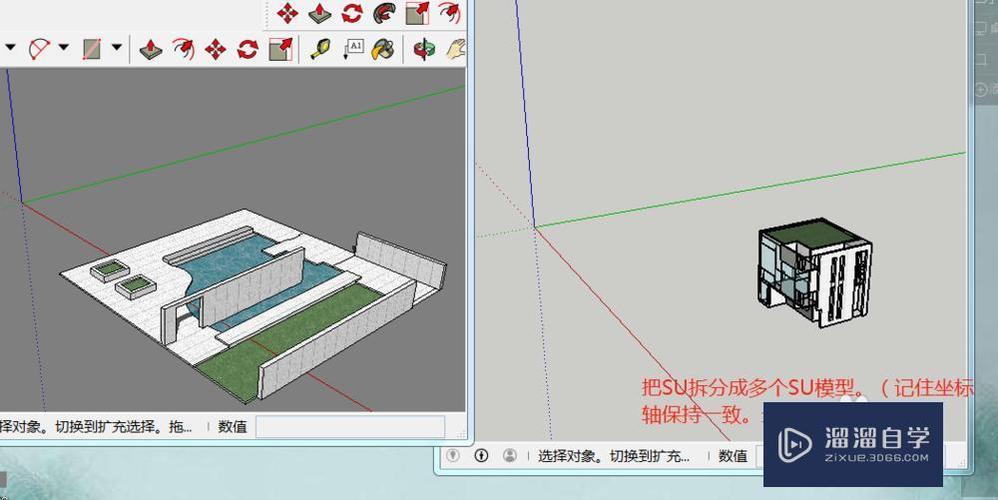Select the Move tool in lower toolbar
This screenshot has height=500, width=998.
point(215,48)
